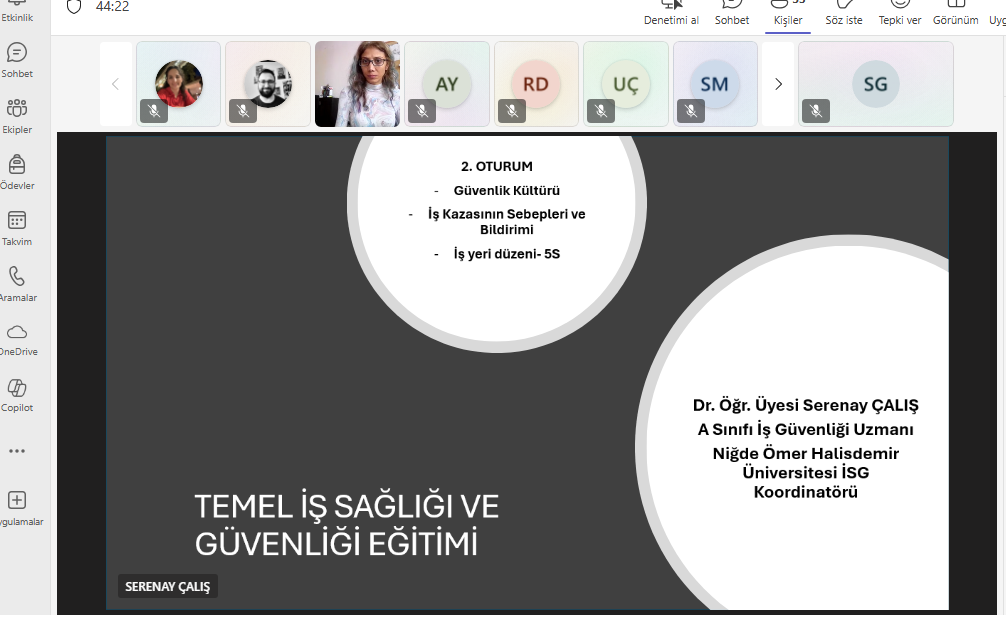Open OneDrive from the sidebar
This screenshot has width=1006, height=618.
tap(17, 334)
